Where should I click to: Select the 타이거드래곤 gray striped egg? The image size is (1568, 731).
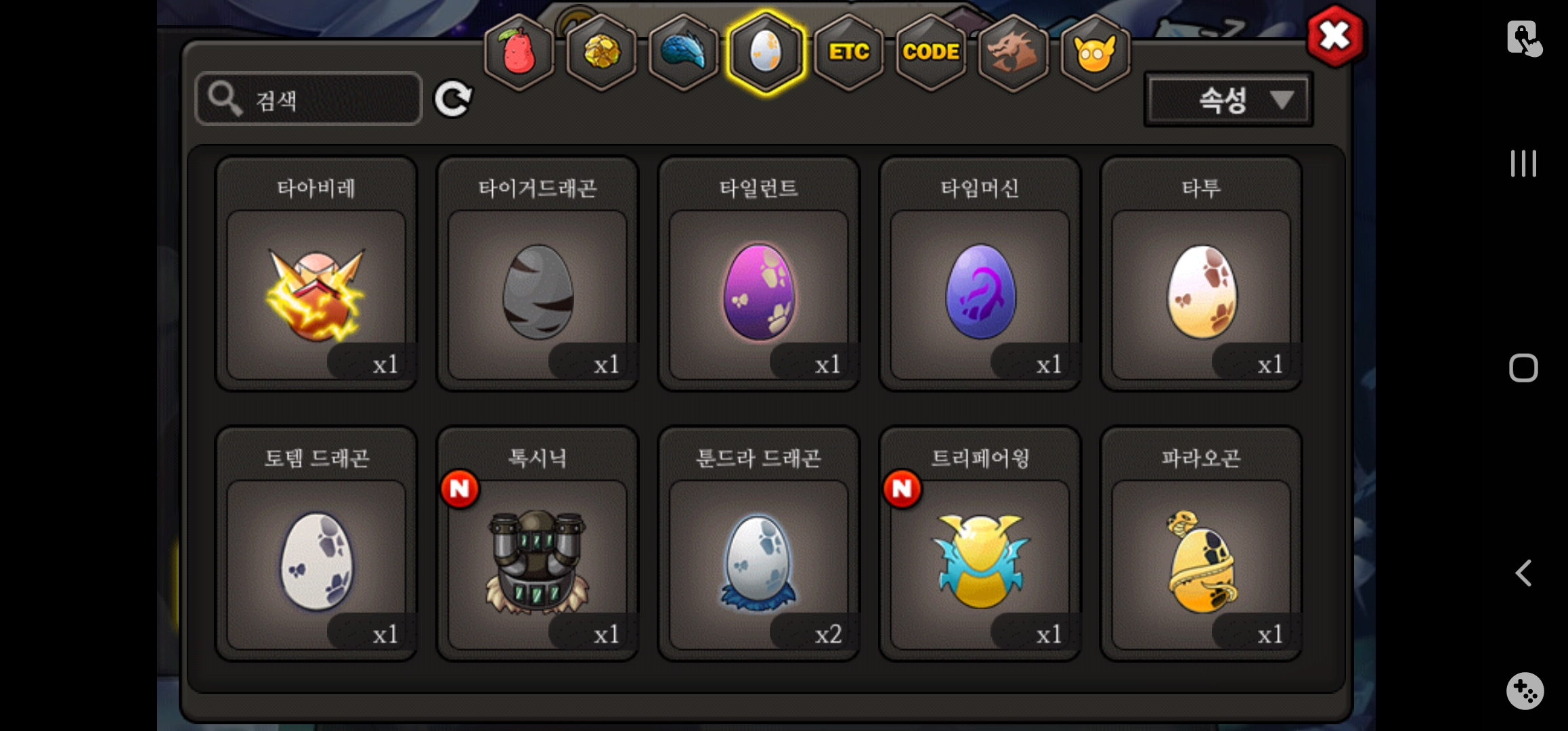click(538, 274)
